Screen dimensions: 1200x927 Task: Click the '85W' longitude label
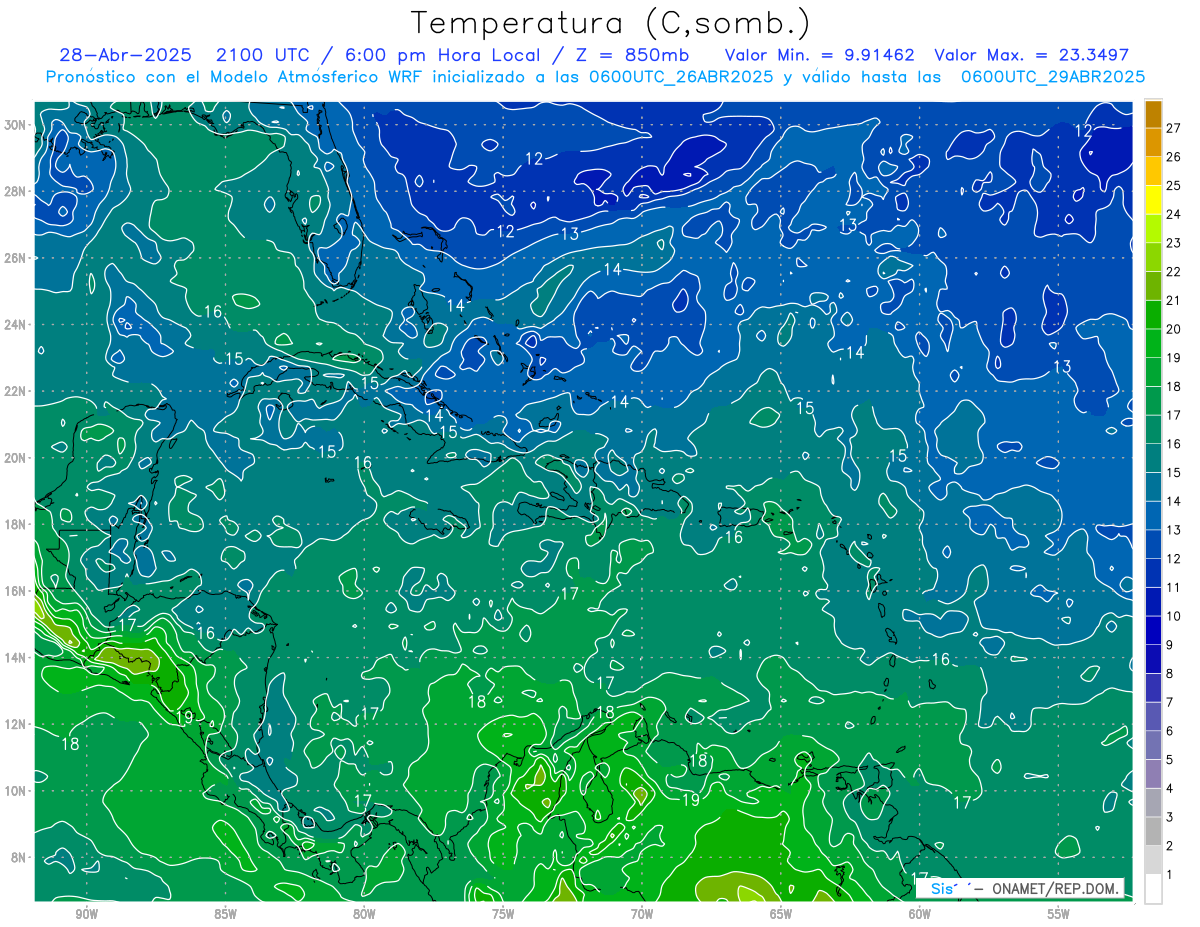click(x=226, y=914)
